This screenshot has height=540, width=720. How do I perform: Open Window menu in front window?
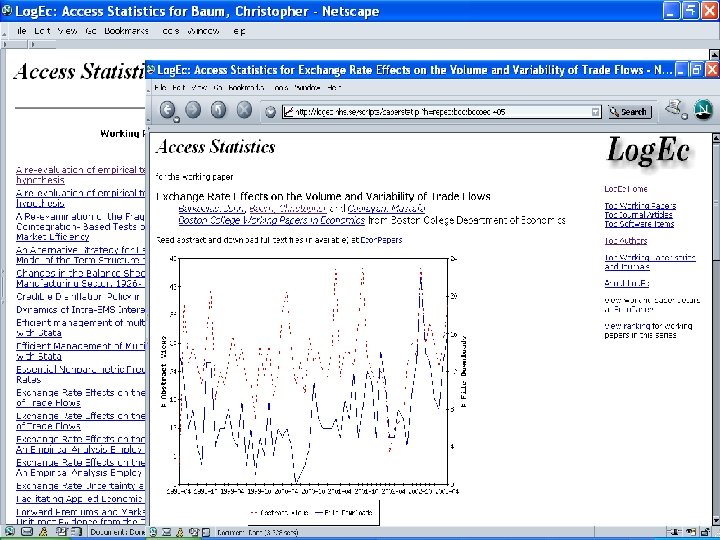point(307,87)
